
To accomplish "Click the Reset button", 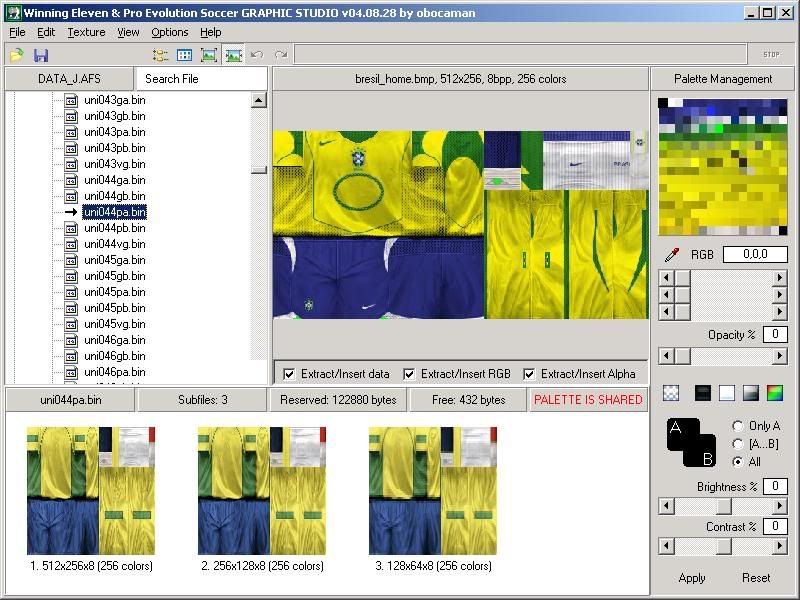I will 756,578.
